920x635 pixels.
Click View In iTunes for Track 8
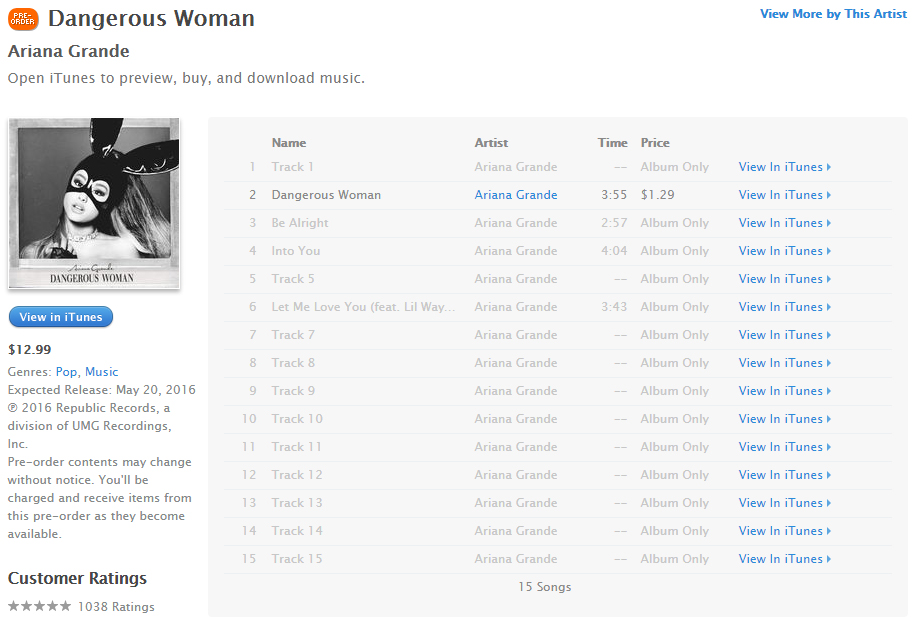click(784, 363)
